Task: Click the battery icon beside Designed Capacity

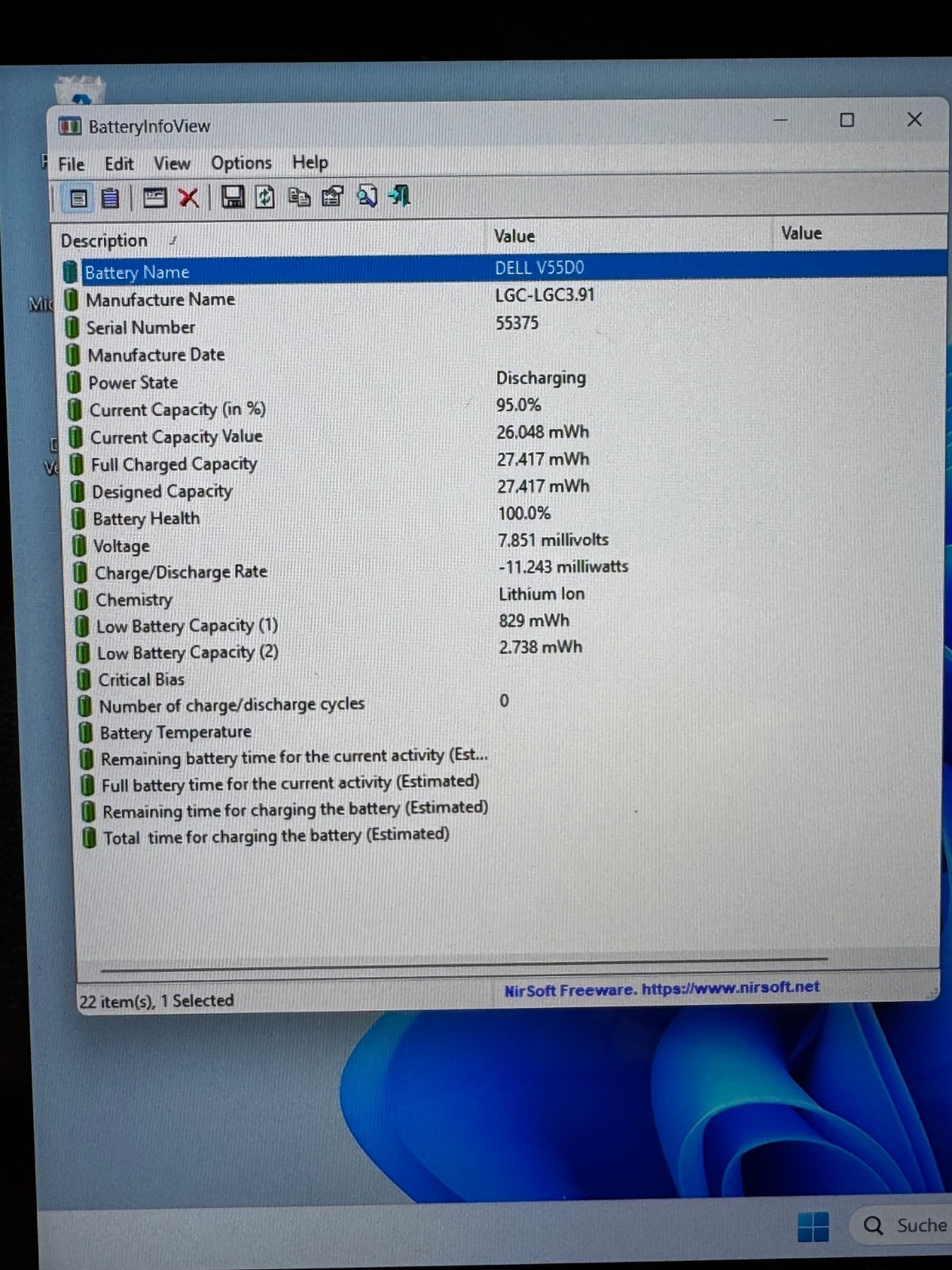Action: (x=77, y=492)
